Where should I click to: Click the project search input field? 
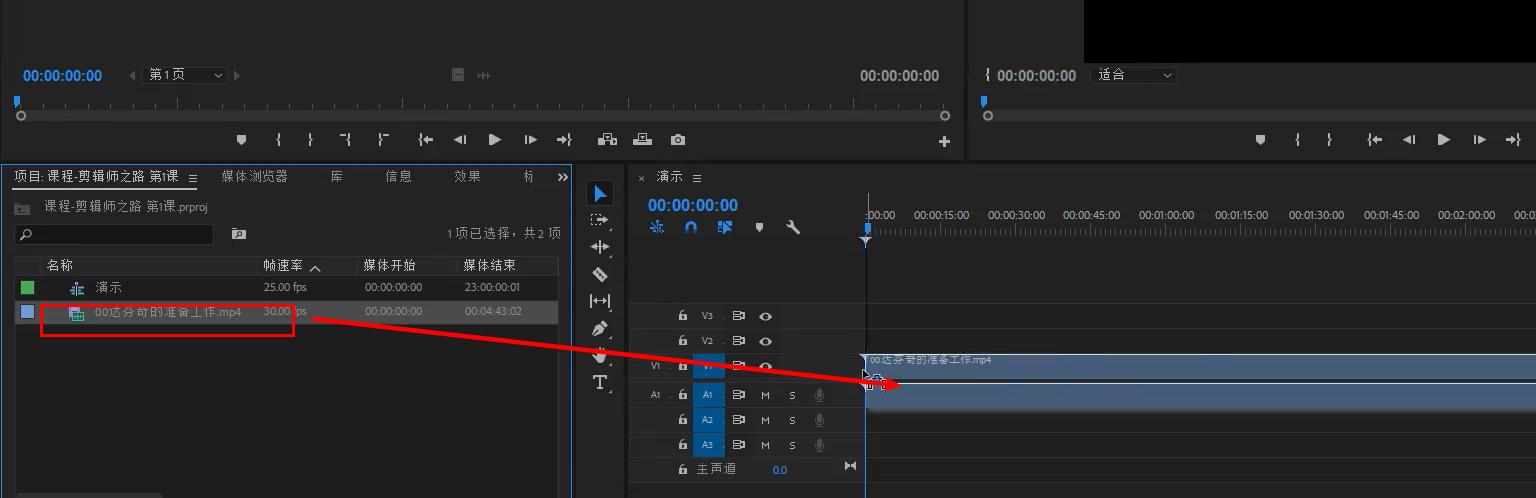click(114, 234)
